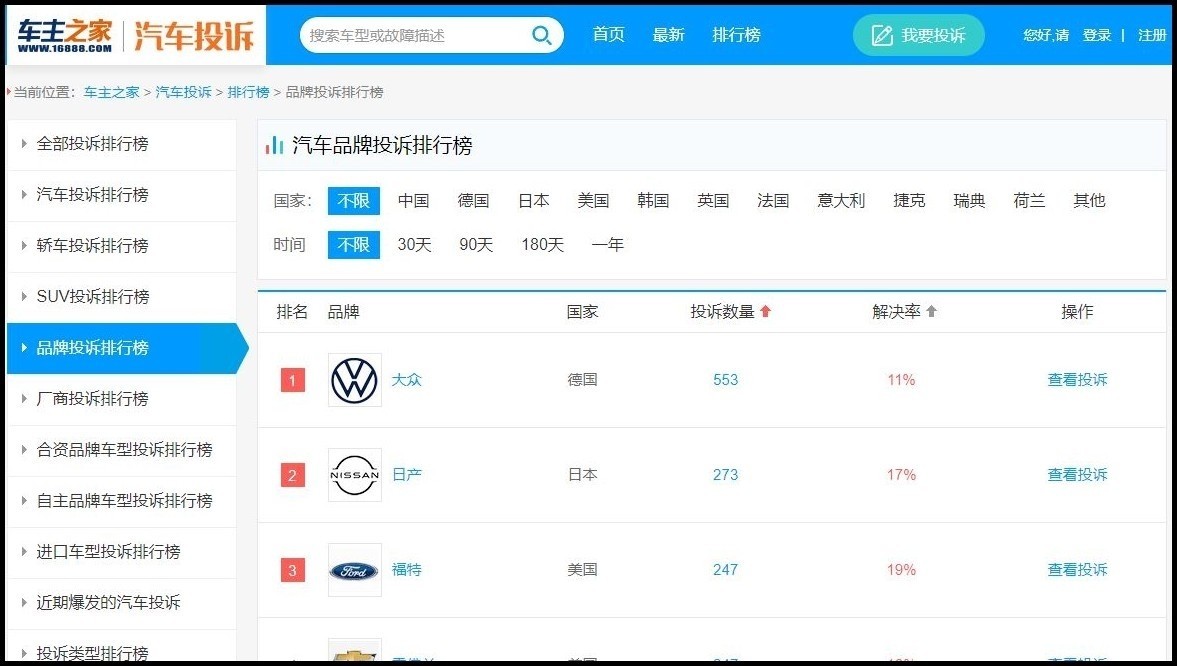
Task: Set time filter to 180天
Action: coord(543,245)
